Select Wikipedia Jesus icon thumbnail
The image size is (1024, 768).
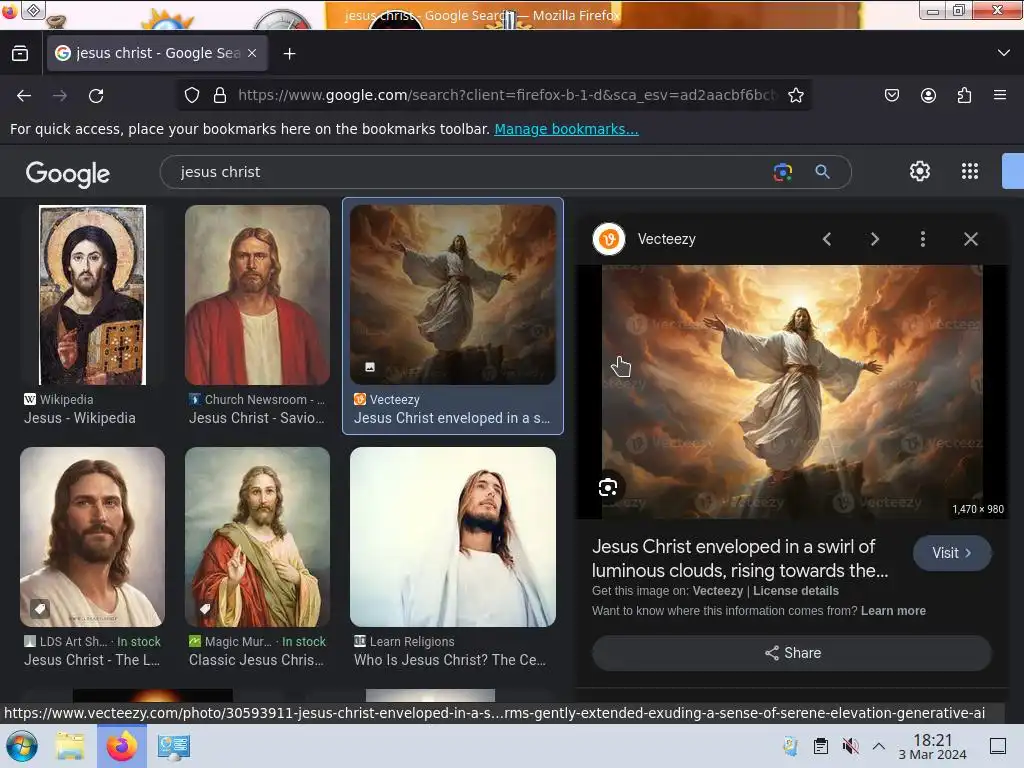point(92,295)
